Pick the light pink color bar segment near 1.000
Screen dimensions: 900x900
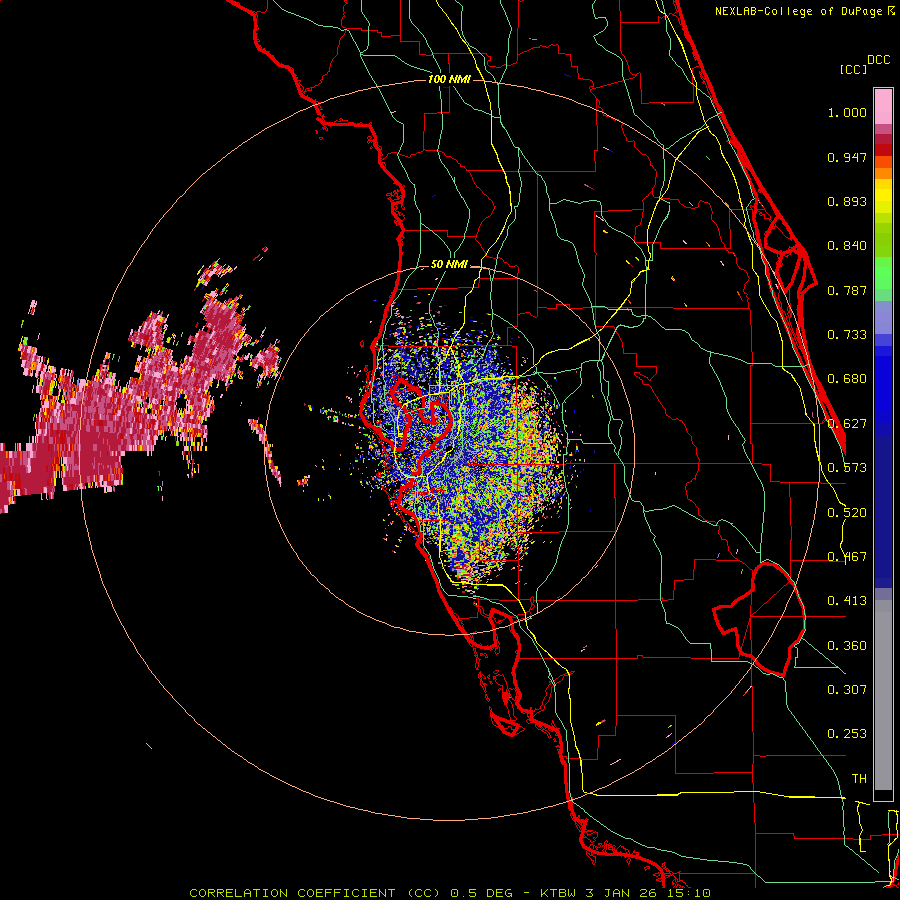tap(883, 107)
